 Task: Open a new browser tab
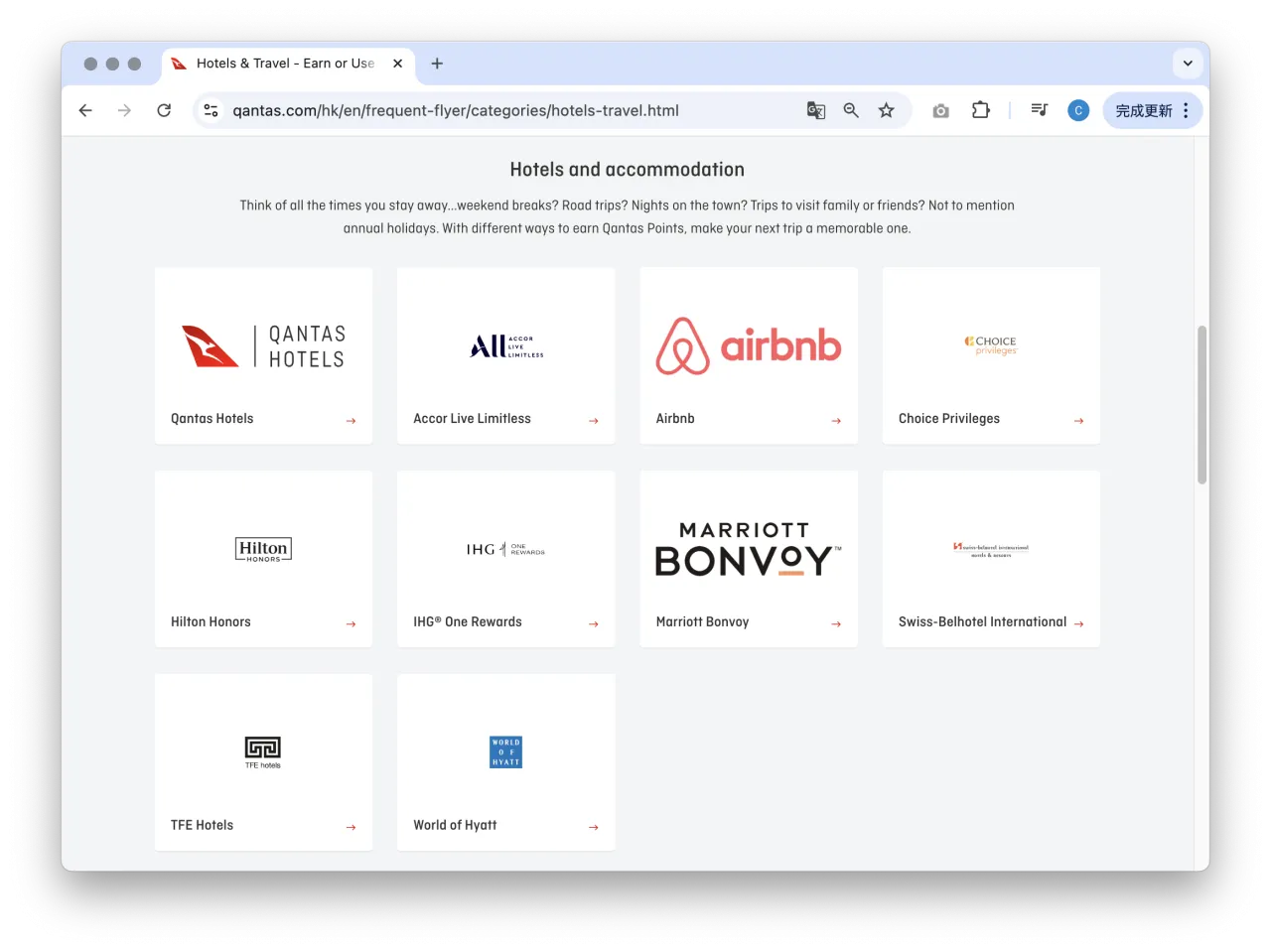click(437, 64)
